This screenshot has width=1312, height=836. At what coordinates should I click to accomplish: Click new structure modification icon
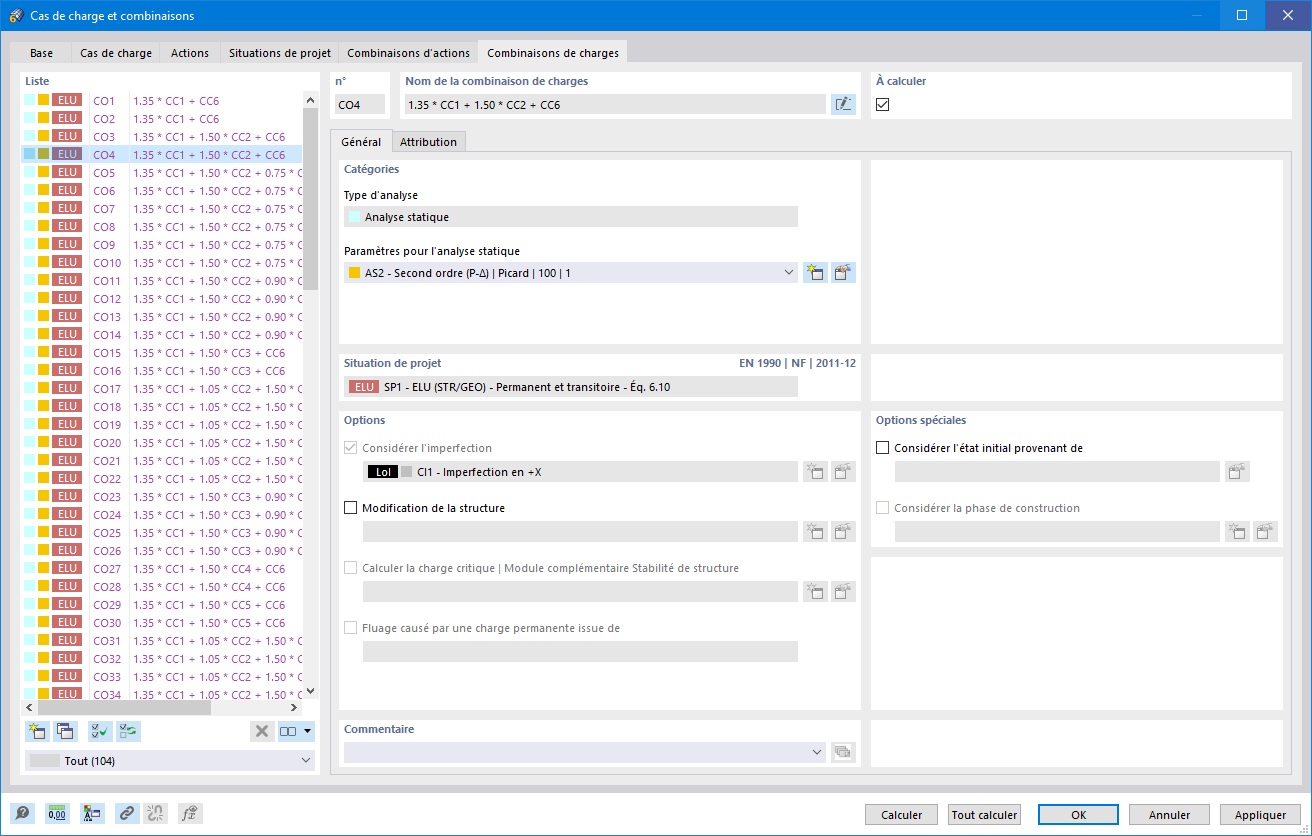[x=815, y=532]
